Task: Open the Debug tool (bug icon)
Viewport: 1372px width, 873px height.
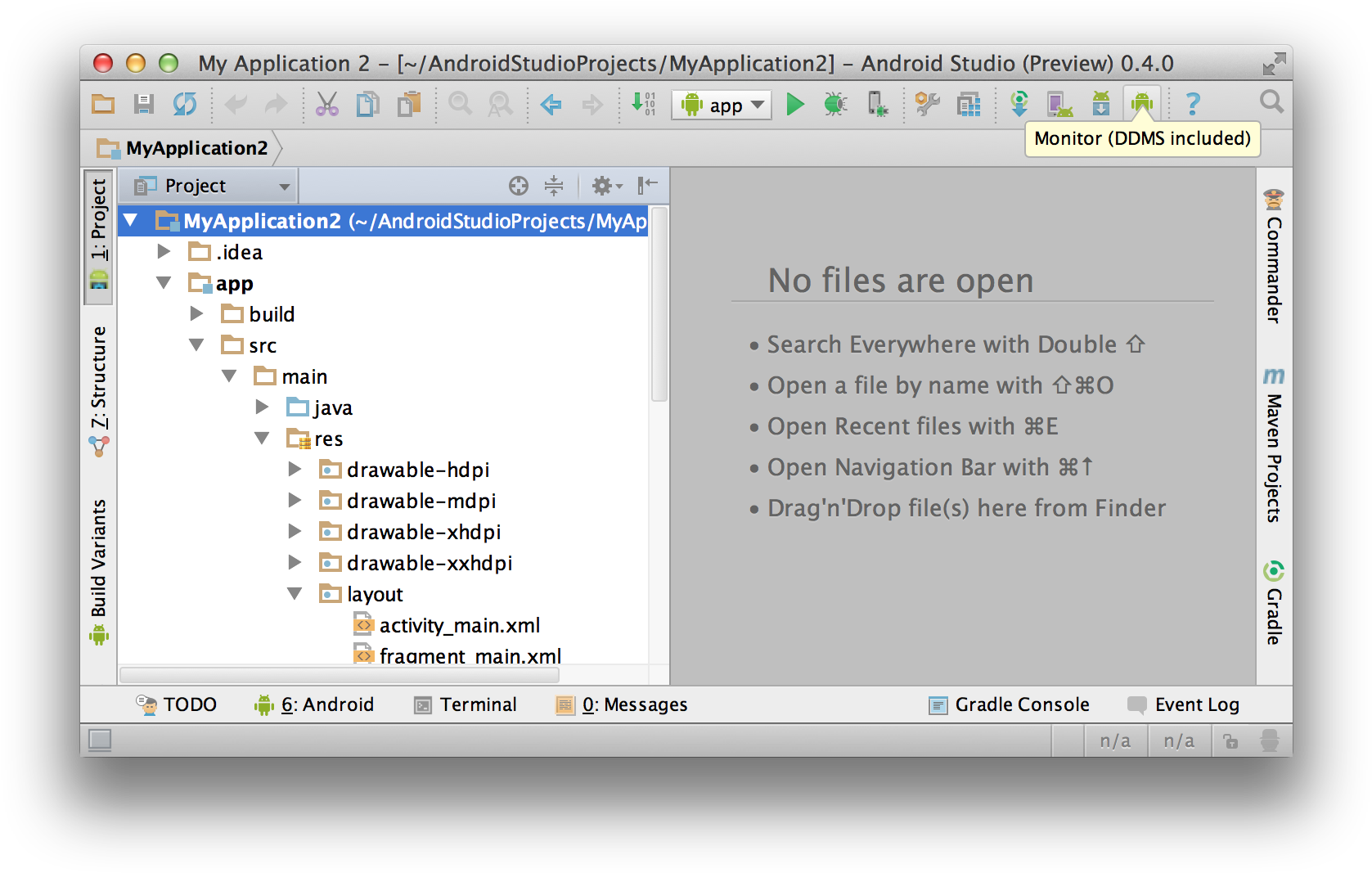Action: click(x=834, y=104)
